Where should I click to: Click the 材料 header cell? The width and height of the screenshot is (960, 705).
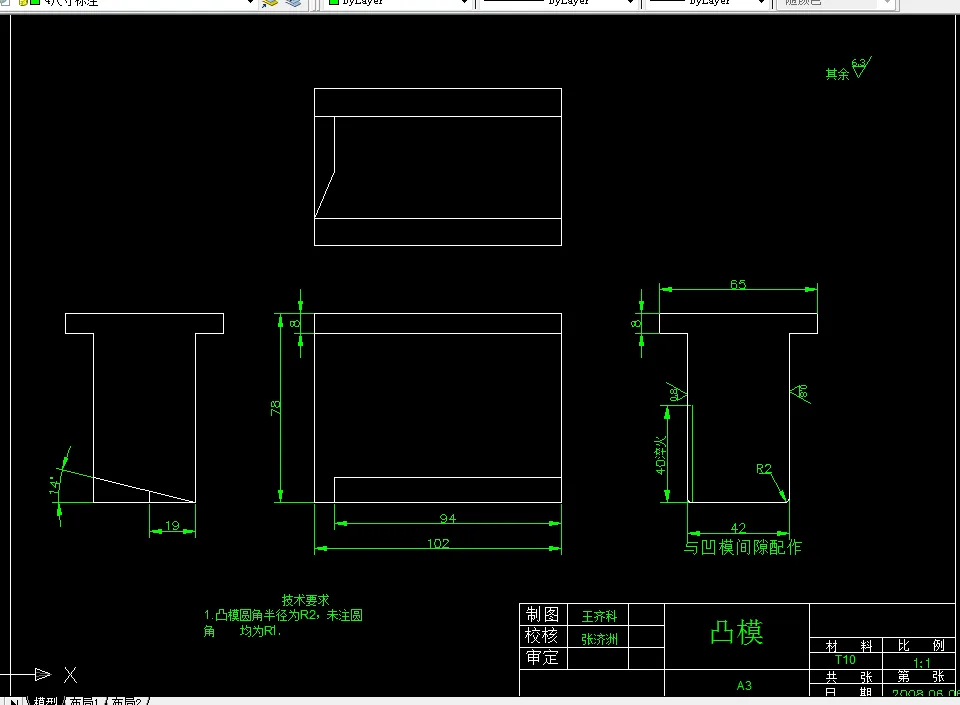click(846, 646)
